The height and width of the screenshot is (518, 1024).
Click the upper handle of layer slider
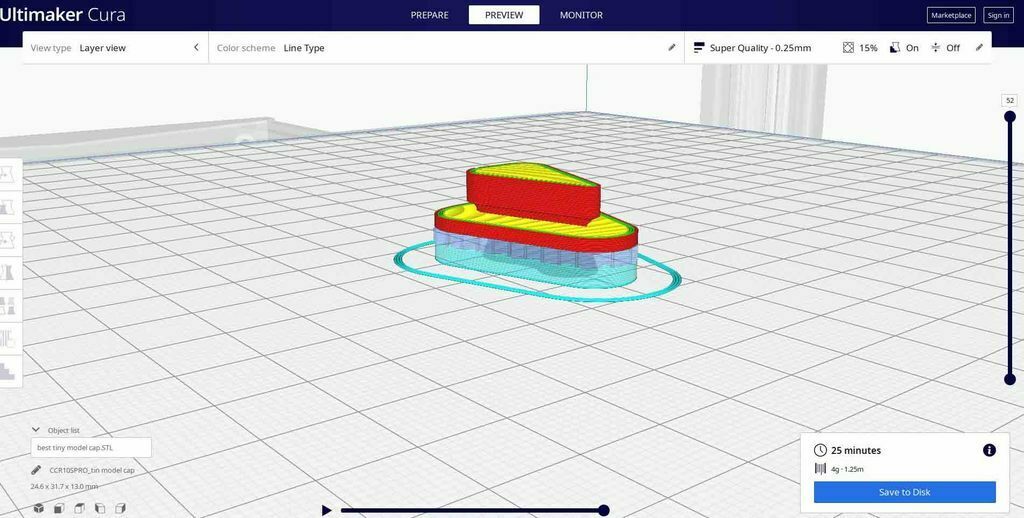1010,117
